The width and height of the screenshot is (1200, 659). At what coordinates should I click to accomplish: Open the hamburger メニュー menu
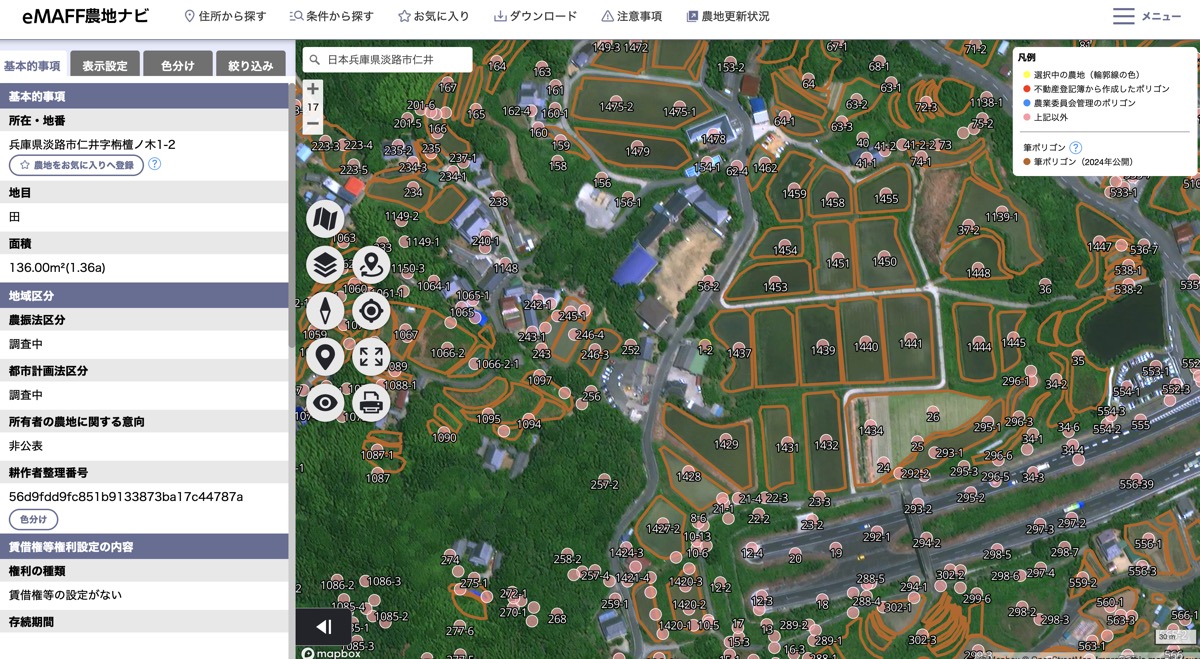click(1147, 16)
